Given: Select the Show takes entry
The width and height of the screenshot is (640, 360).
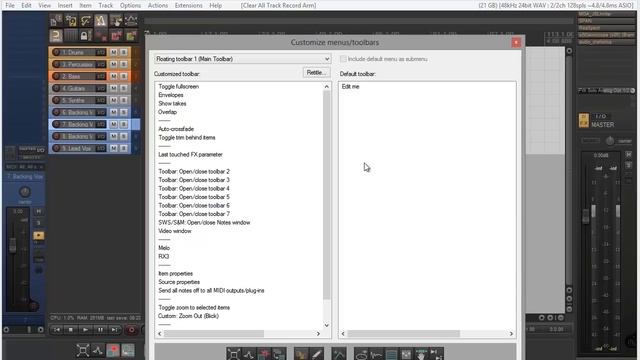Looking at the screenshot, I should (x=172, y=104).
